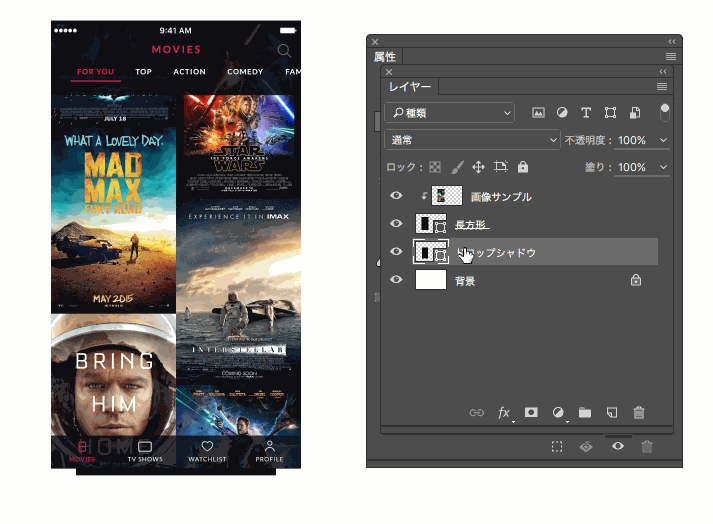Open 不透明度 opacity dropdown arrow

[x=663, y=140]
